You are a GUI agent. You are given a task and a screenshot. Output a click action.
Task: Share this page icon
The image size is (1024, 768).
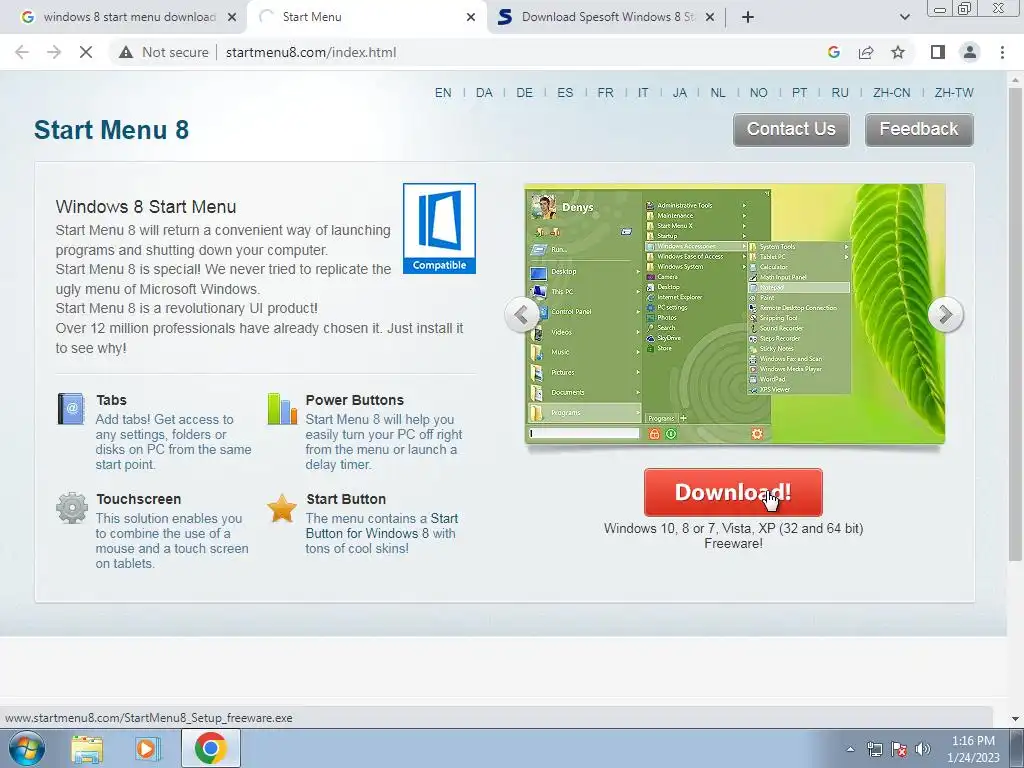866,52
